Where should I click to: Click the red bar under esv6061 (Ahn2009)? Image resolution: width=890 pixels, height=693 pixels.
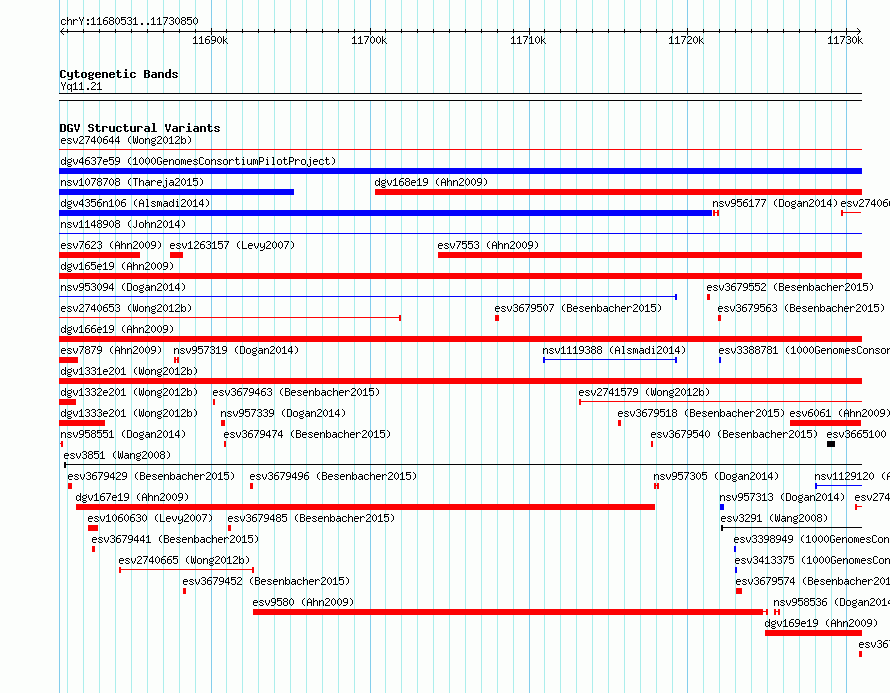click(x=825, y=423)
